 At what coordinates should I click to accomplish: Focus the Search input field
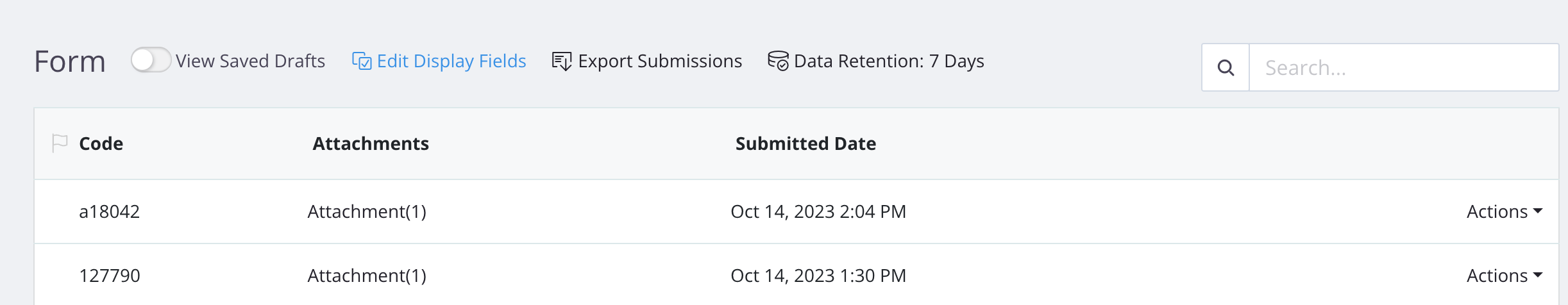click(1403, 68)
